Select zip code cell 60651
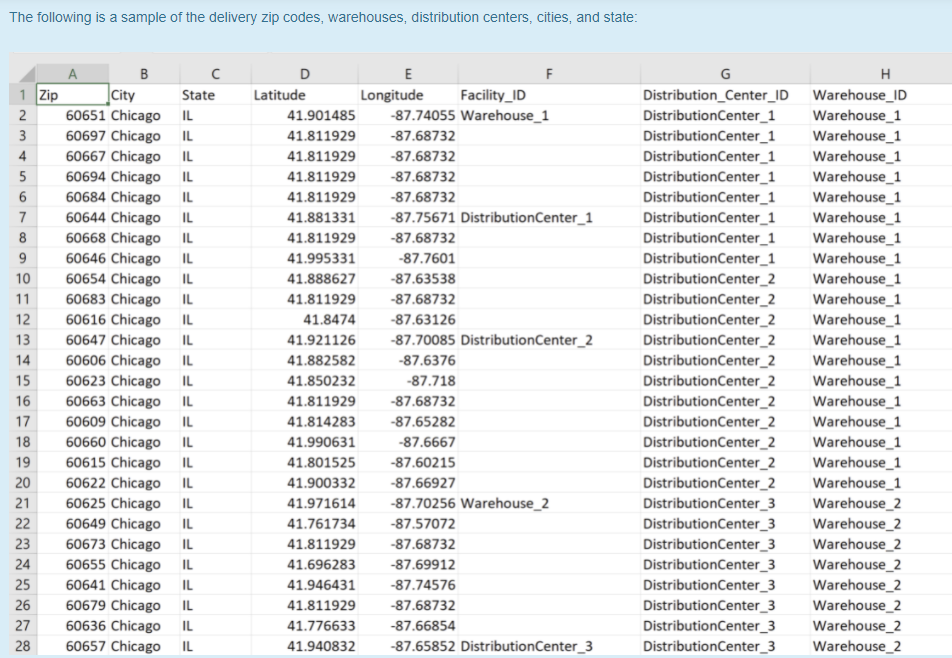 pos(72,115)
